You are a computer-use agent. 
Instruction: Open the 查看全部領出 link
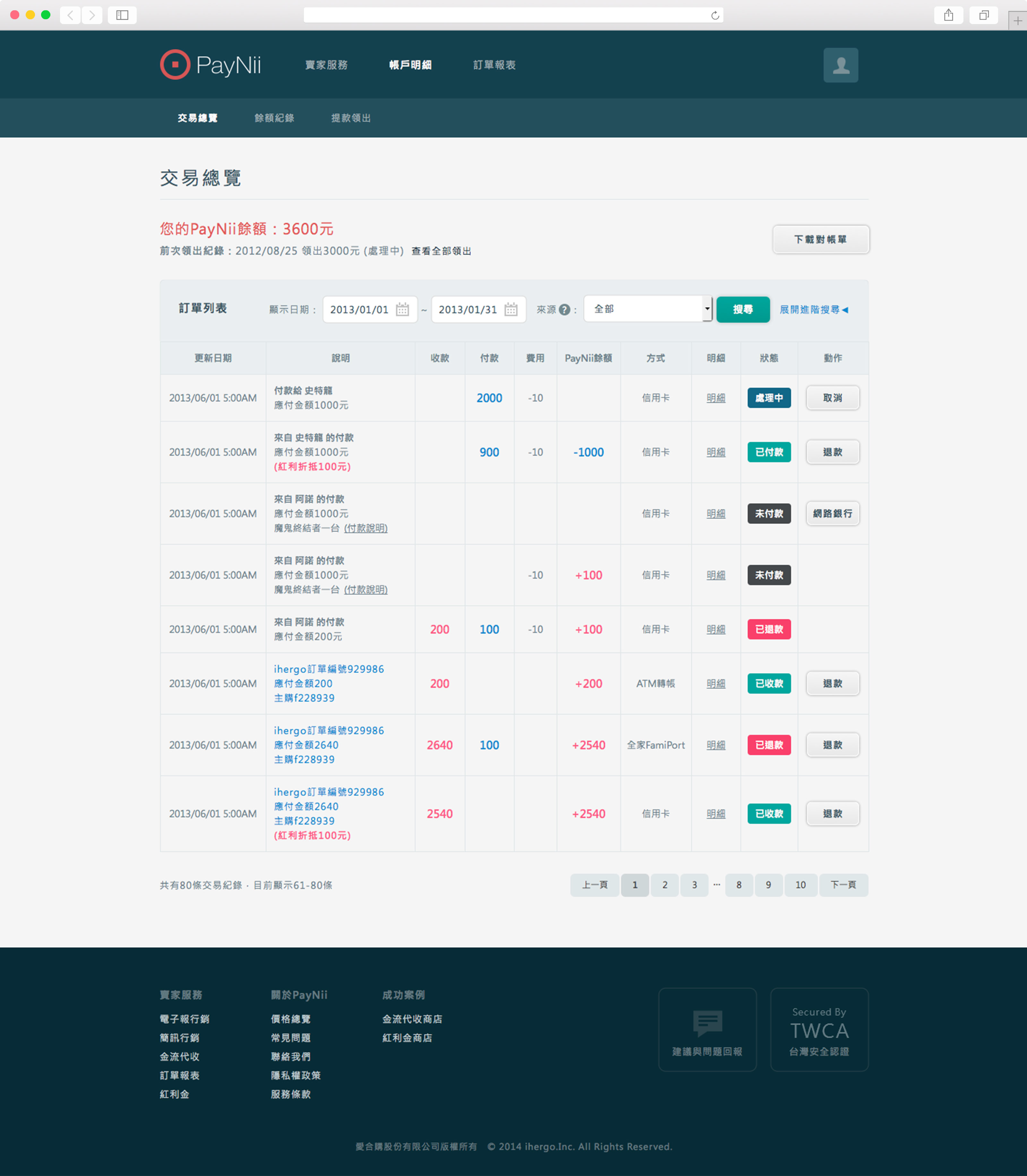441,251
